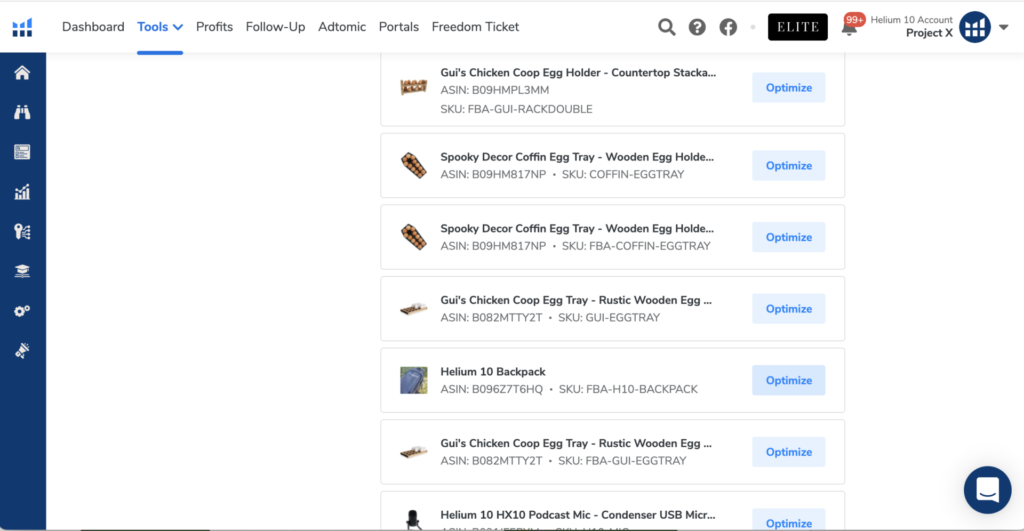Open the graduation cap sidebar icon
This screenshot has height=531, width=1024.
22,271
